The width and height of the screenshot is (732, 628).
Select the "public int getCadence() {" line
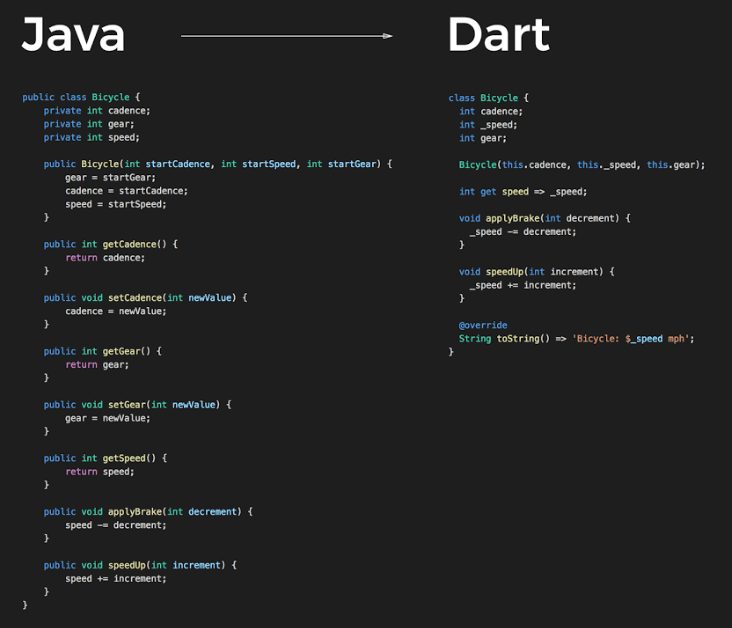point(111,244)
